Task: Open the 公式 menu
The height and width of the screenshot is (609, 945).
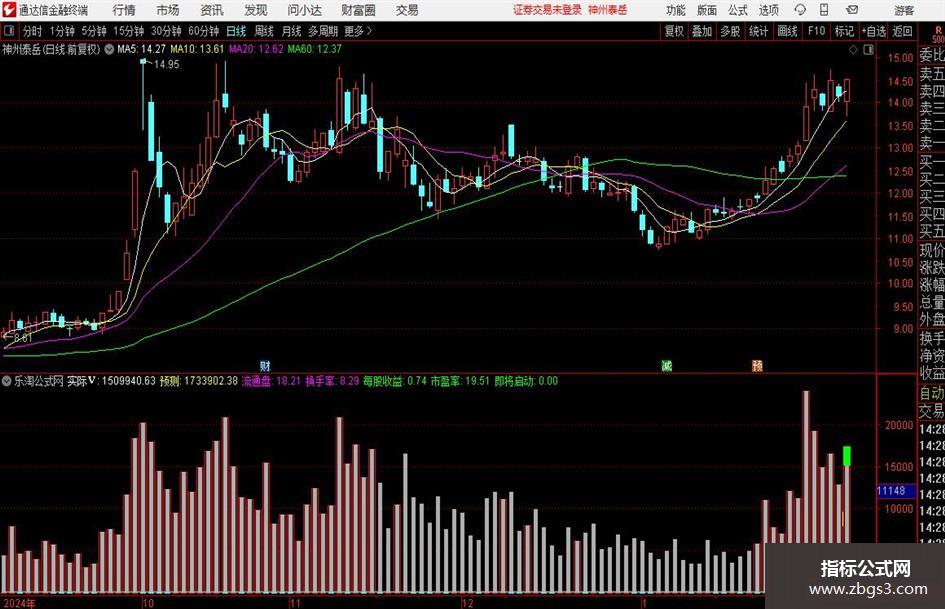Action: pyautogui.click(x=737, y=10)
